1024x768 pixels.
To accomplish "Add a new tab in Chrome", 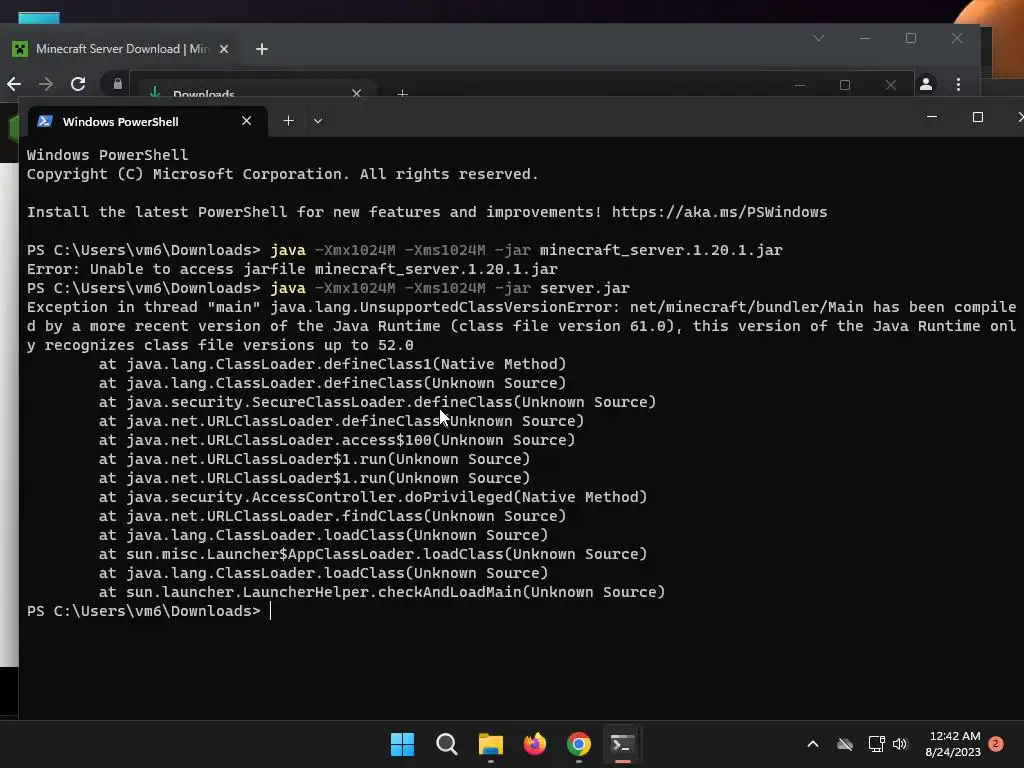I will point(262,49).
